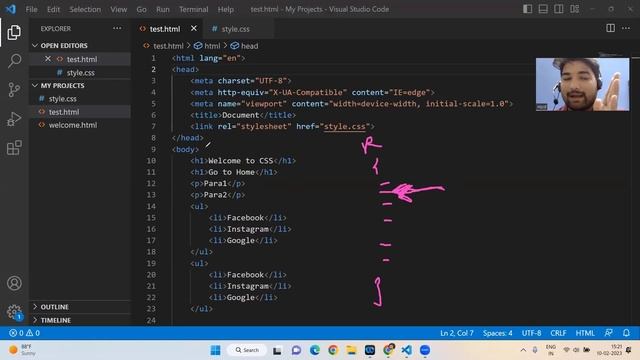This screenshot has height=360, width=640.
Task: Toggle the secondary side bar layout icon
Action: (558, 9)
